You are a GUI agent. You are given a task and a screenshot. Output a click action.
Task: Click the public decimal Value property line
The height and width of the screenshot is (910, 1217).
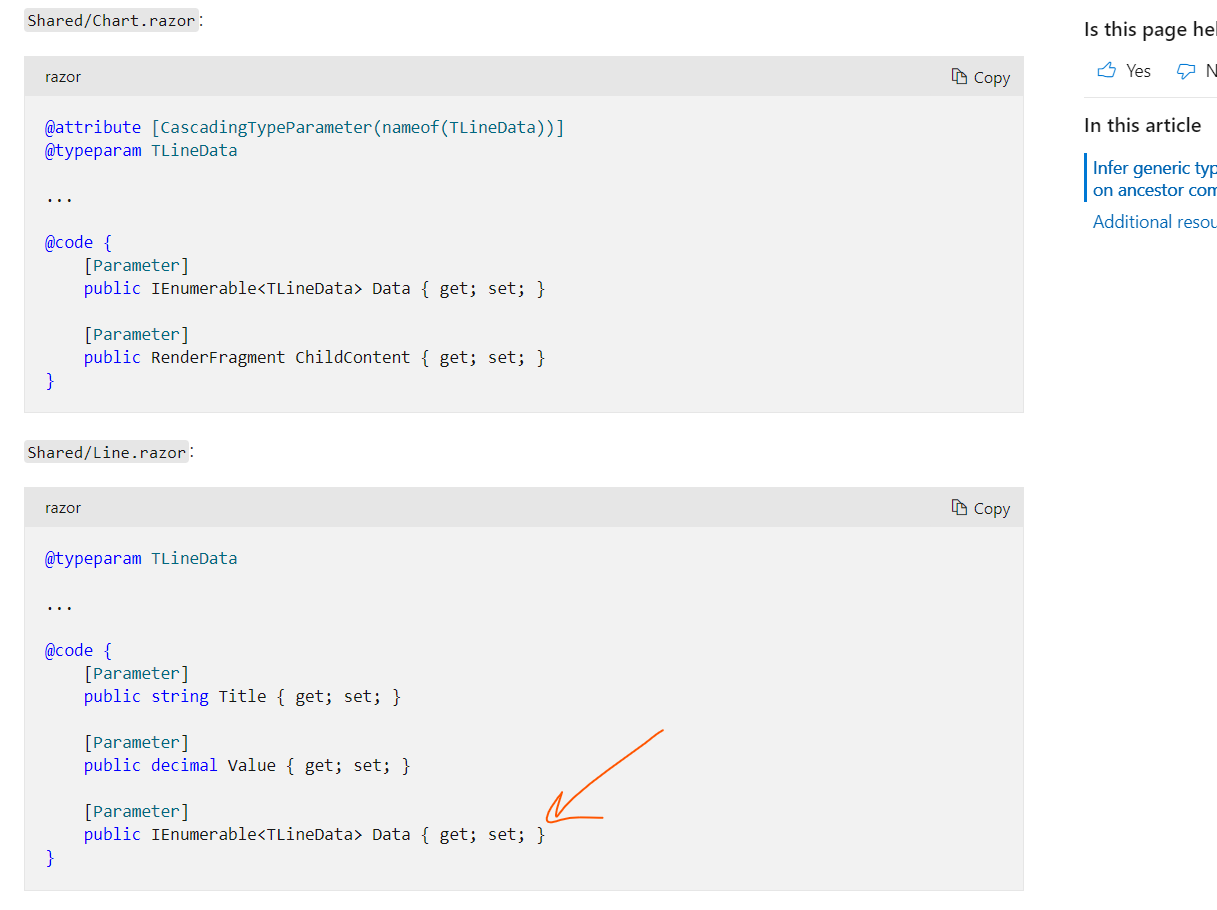click(247, 765)
